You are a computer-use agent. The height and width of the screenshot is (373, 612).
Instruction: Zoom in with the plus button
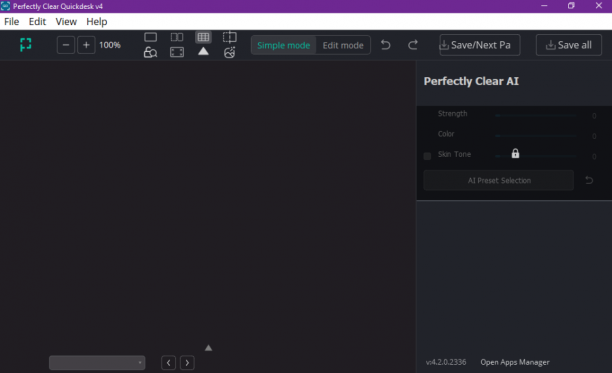pos(86,45)
